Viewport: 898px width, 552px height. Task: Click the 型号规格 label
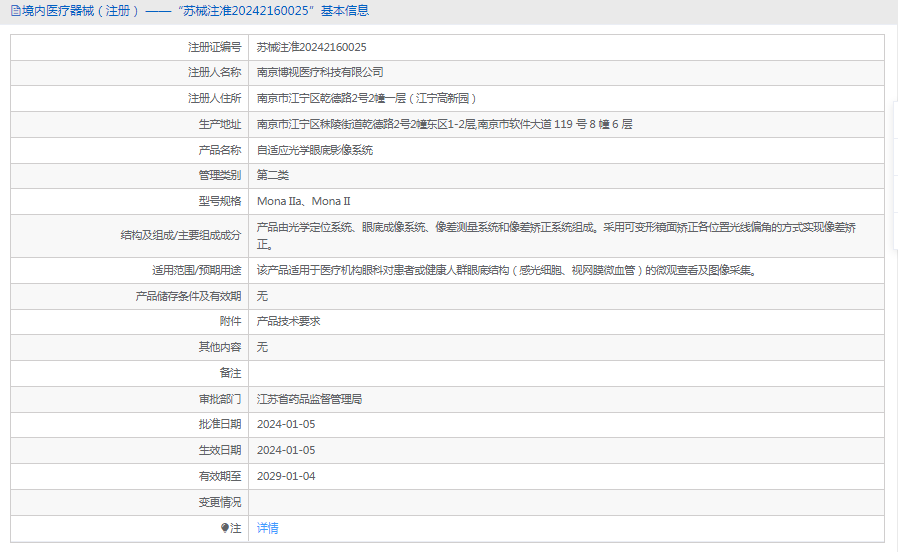tap(220, 201)
